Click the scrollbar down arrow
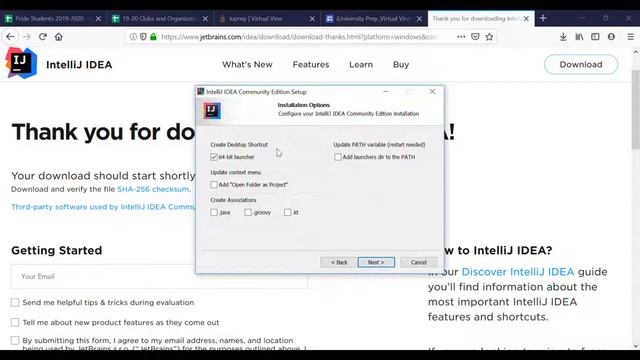The height and width of the screenshot is (360, 640). click(636, 346)
